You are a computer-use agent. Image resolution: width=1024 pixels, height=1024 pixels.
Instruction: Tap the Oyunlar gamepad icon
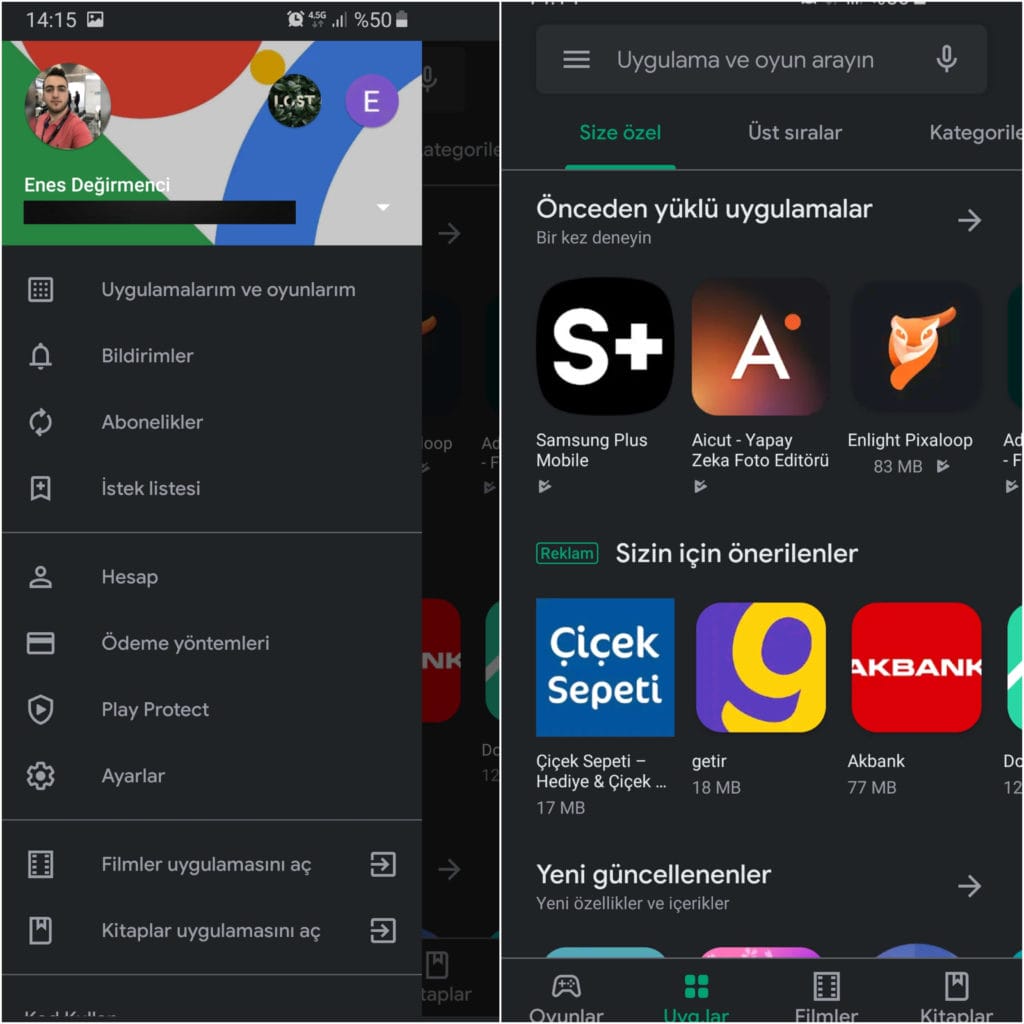[566, 985]
